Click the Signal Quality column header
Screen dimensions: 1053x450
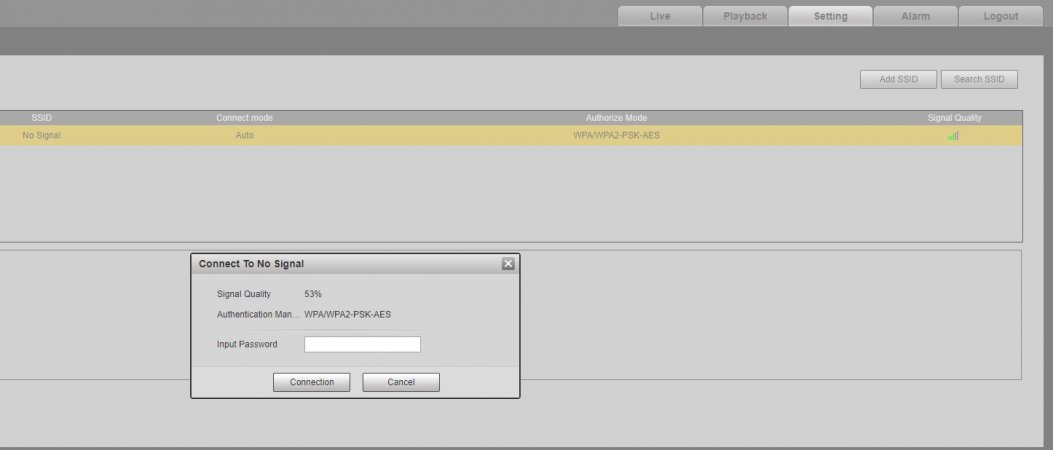click(954, 118)
